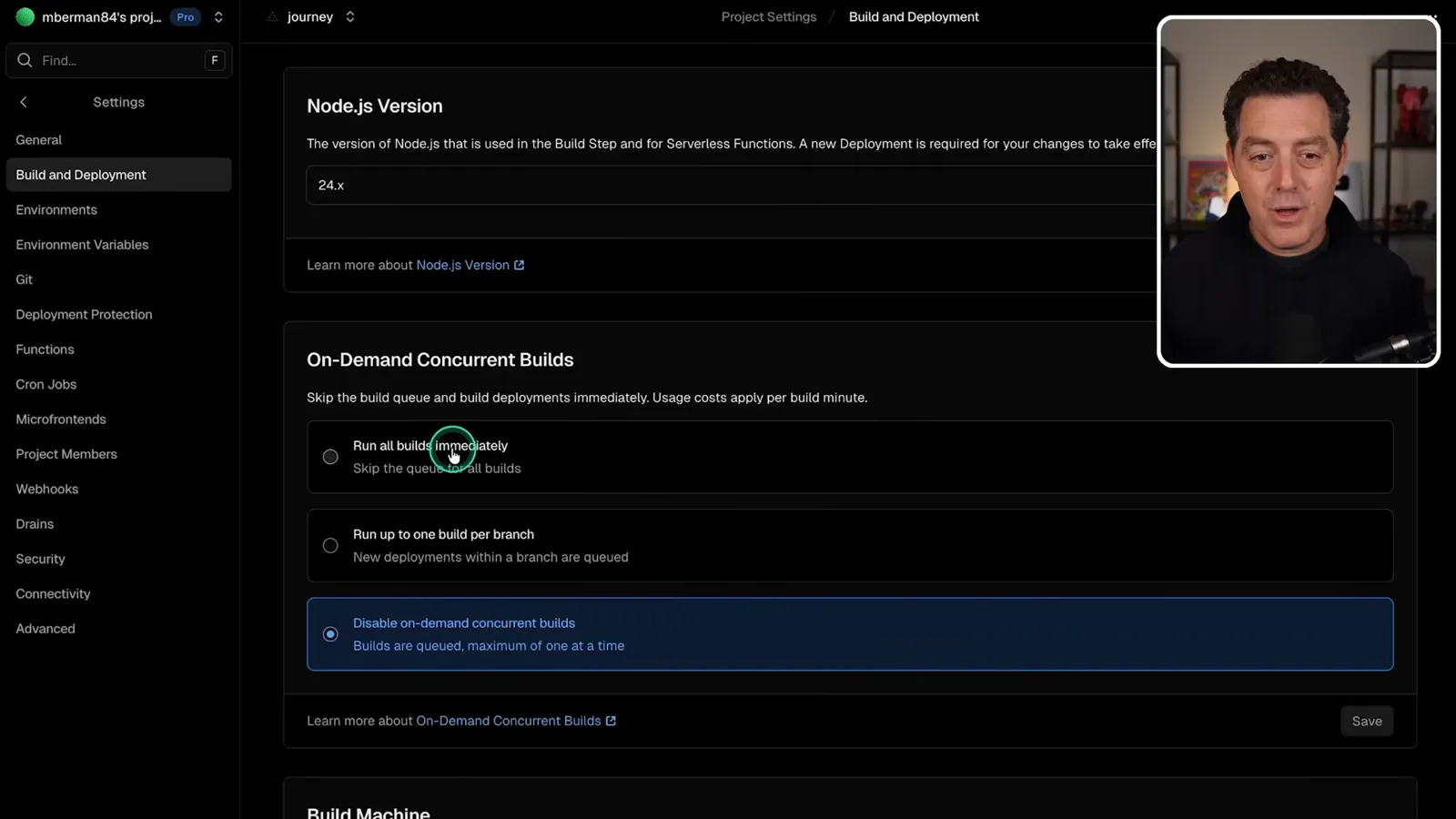Click the Vercel triangle project icon
This screenshot has width=1456, height=819.
(x=272, y=16)
